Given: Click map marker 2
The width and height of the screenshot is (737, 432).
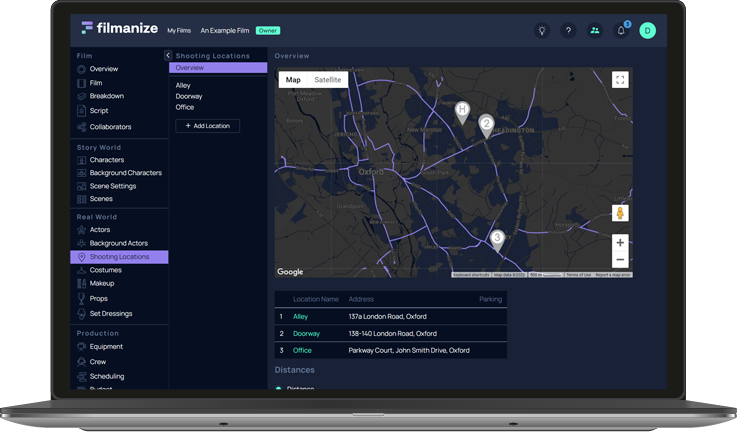Looking at the screenshot, I should (486, 126).
